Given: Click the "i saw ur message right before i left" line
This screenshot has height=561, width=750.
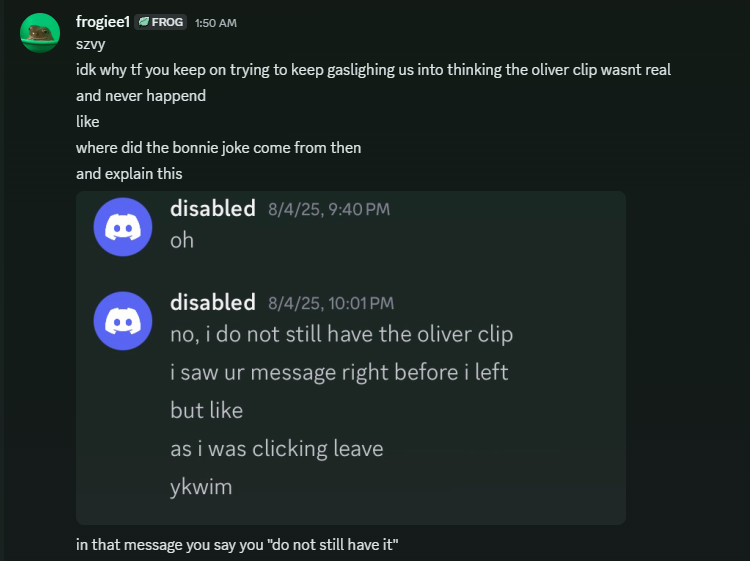Looking at the screenshot, I should (339, 372).
